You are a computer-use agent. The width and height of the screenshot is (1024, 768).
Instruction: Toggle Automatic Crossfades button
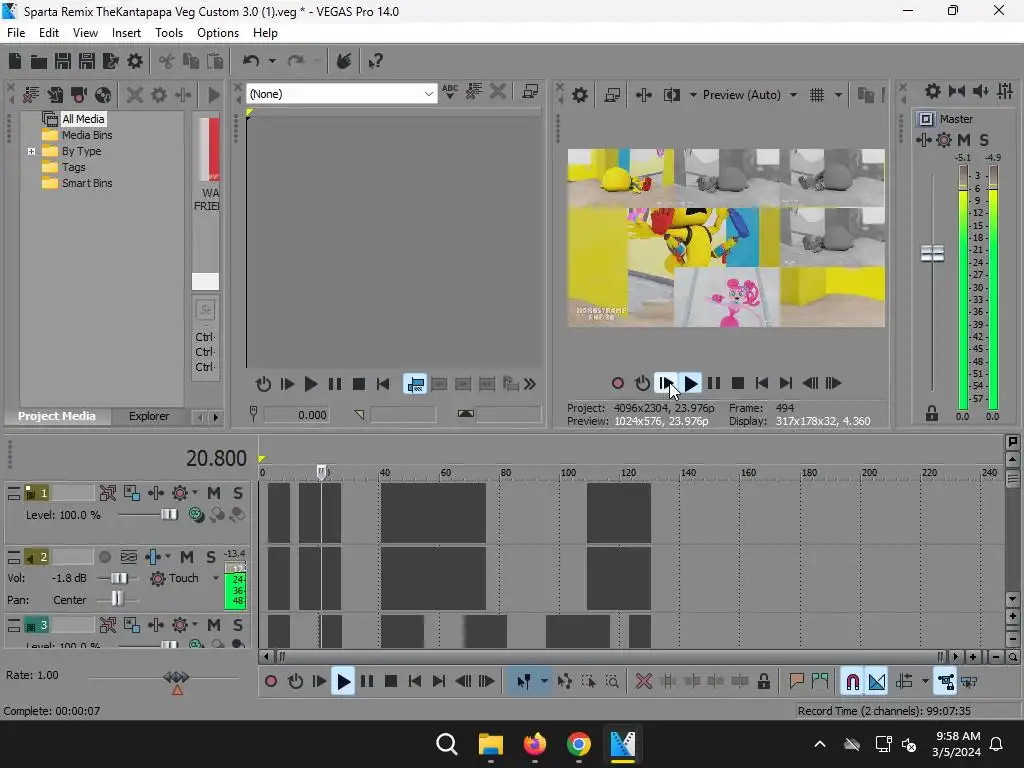876,682
